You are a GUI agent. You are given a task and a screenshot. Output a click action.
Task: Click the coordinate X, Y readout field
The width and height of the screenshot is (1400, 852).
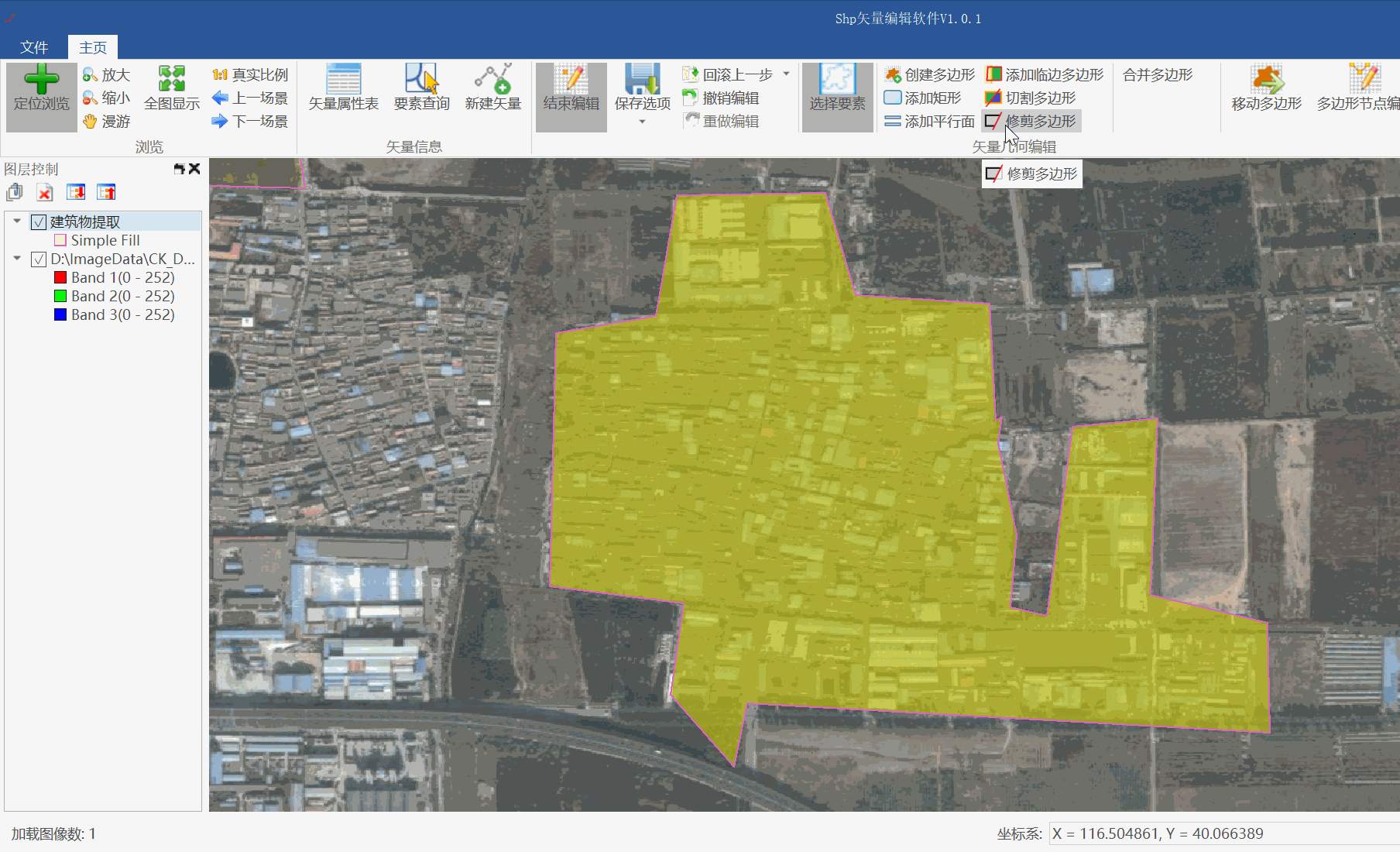click(1224, 834)
